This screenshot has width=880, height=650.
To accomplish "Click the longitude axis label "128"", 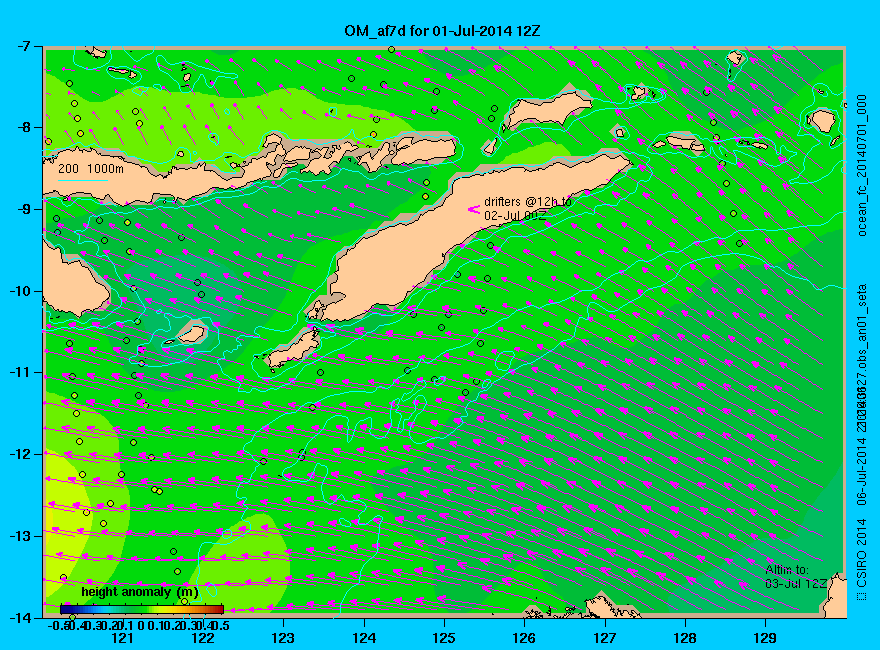I will [x=685, y=638].
